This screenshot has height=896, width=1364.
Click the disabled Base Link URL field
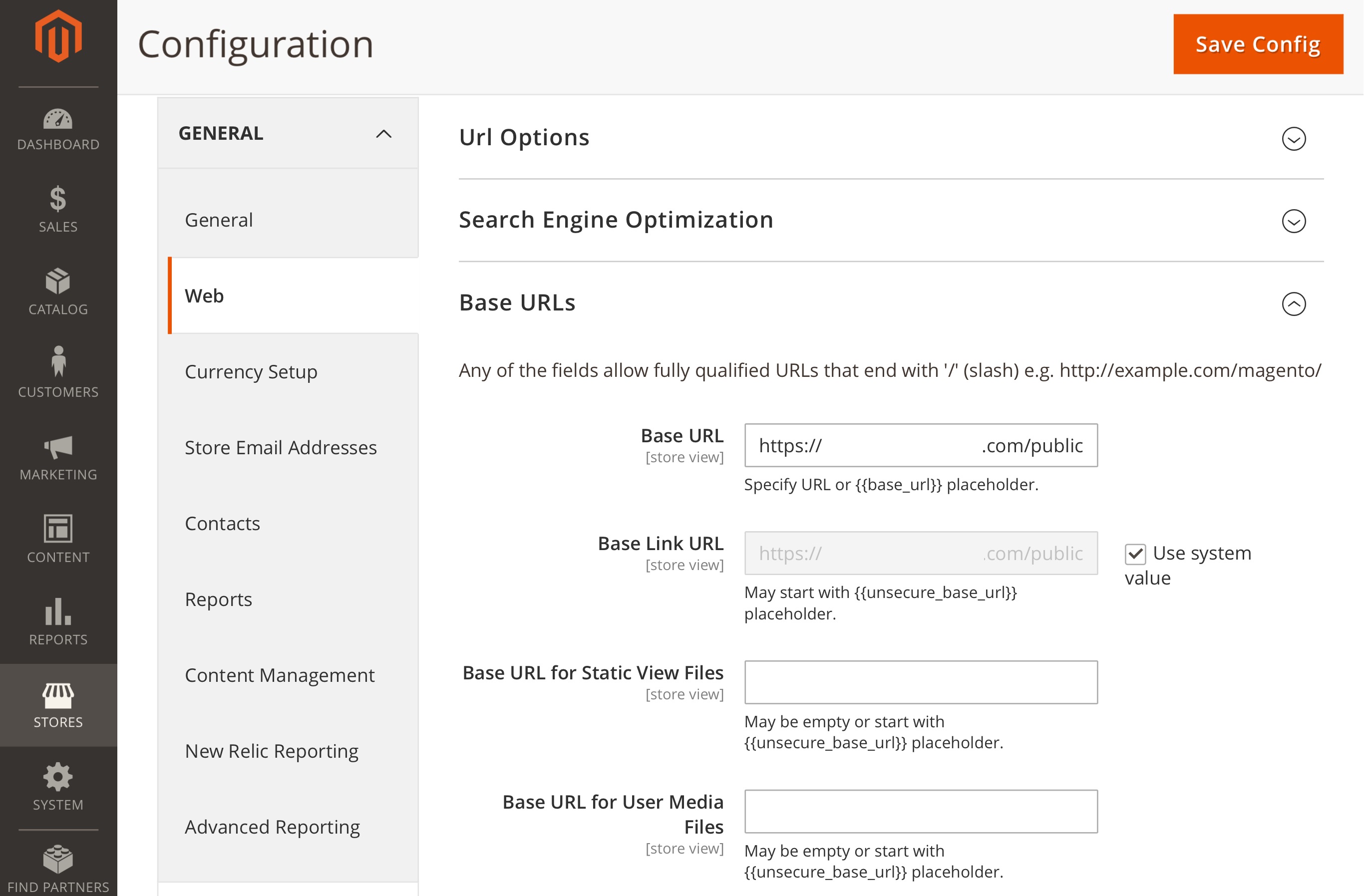pyautogui.click(x=921, y=553)
